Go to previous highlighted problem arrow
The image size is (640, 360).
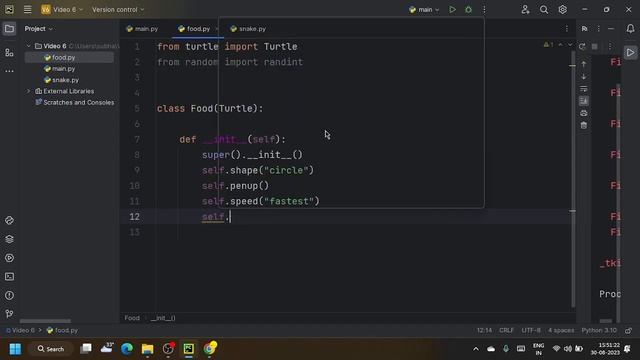tap(560, 44)
